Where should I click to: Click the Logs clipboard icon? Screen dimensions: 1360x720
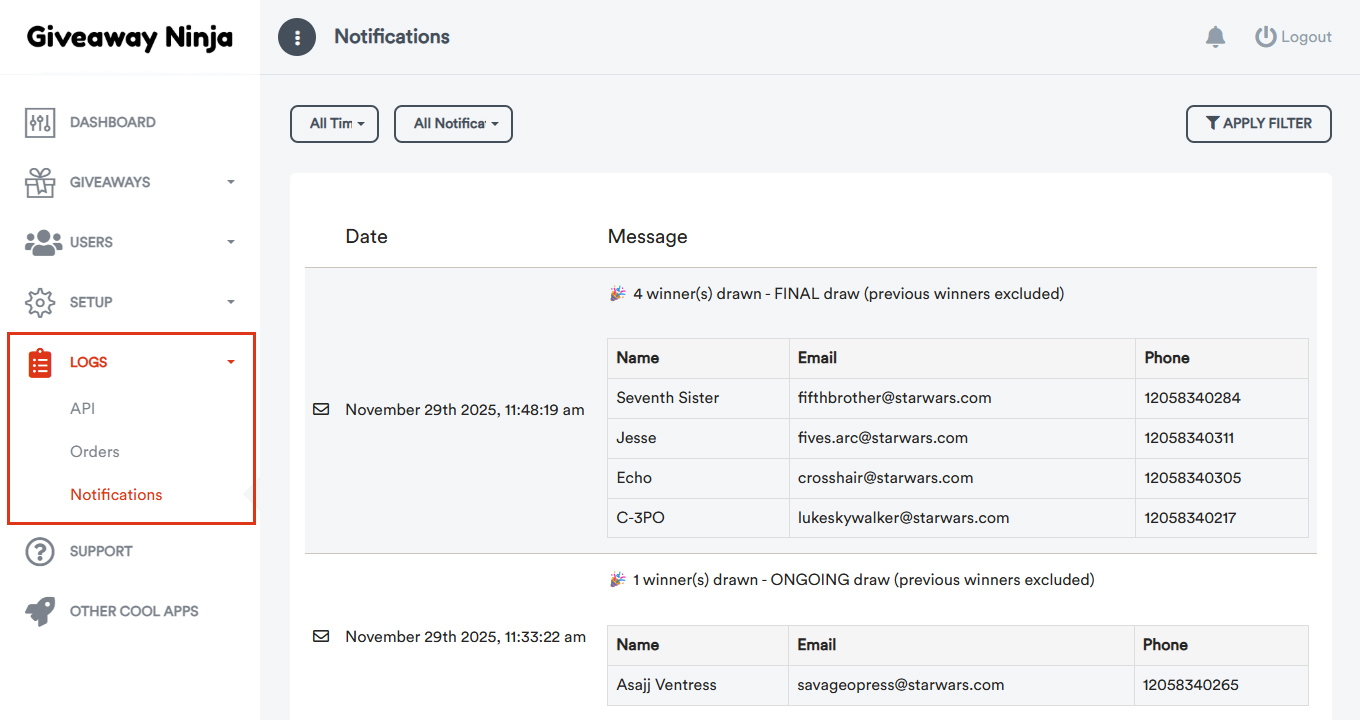(40, 363)
